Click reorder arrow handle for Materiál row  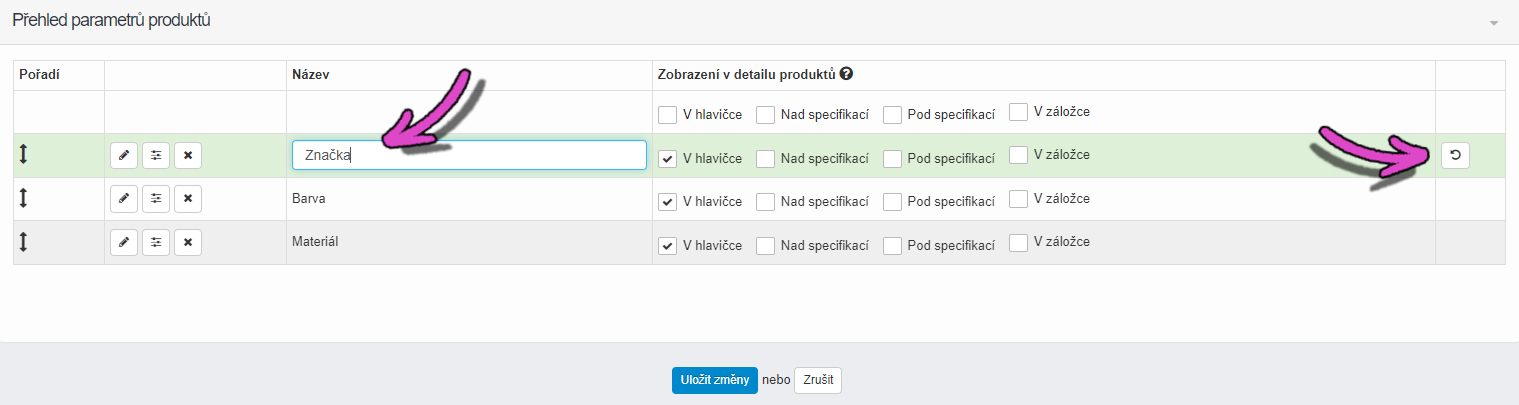click(x=23, y=241)
